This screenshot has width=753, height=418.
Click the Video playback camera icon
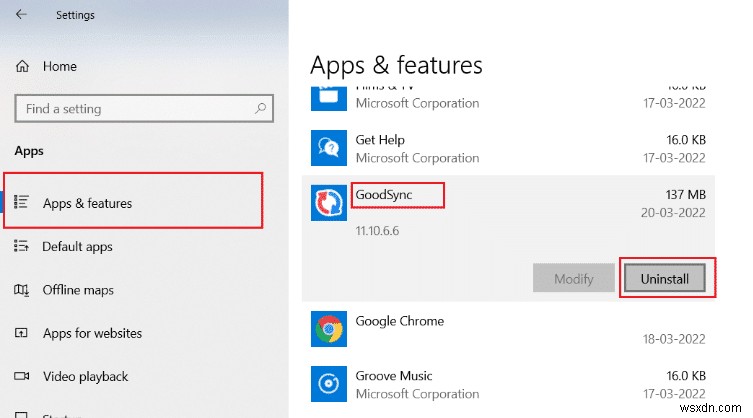pos(21,376)
